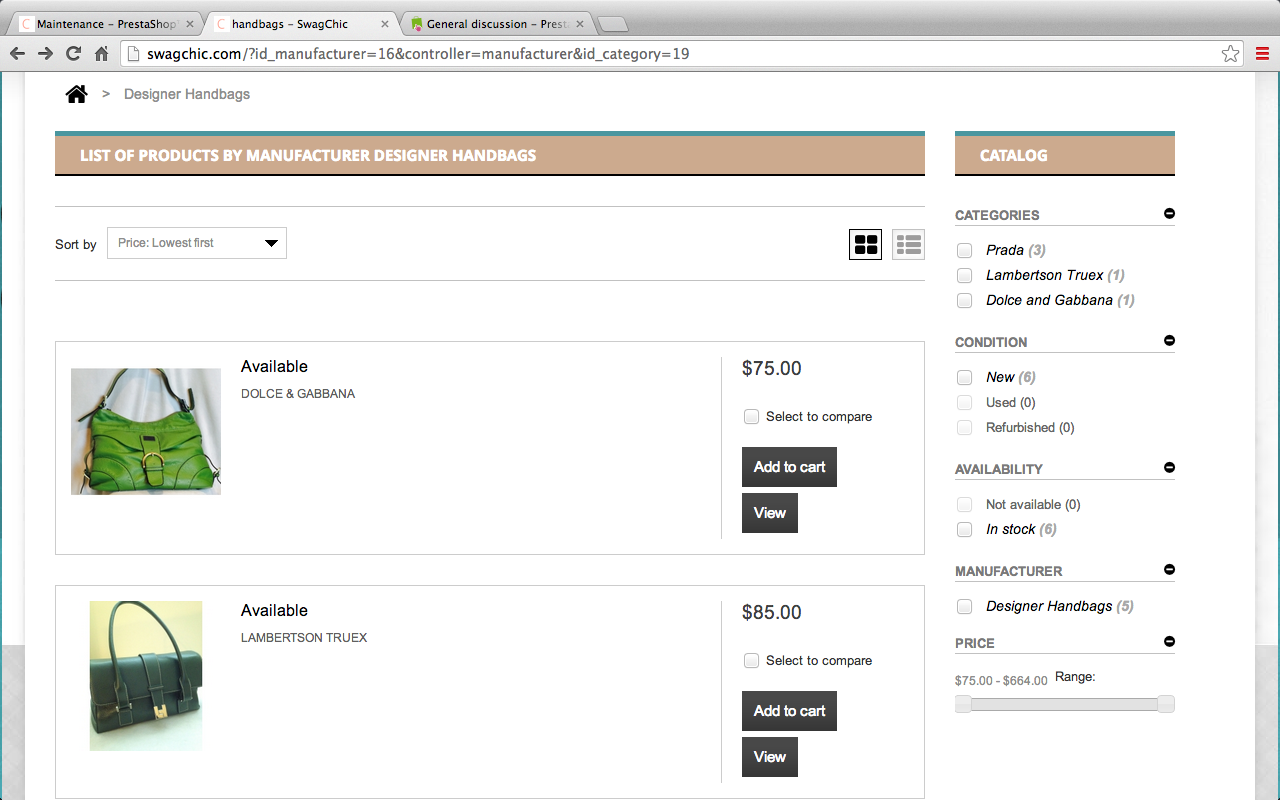This screenshot has width=1280, height=800.
Task: Collapse the Condition filter section
Action: pyautogui.click(x=1169, y=340)
